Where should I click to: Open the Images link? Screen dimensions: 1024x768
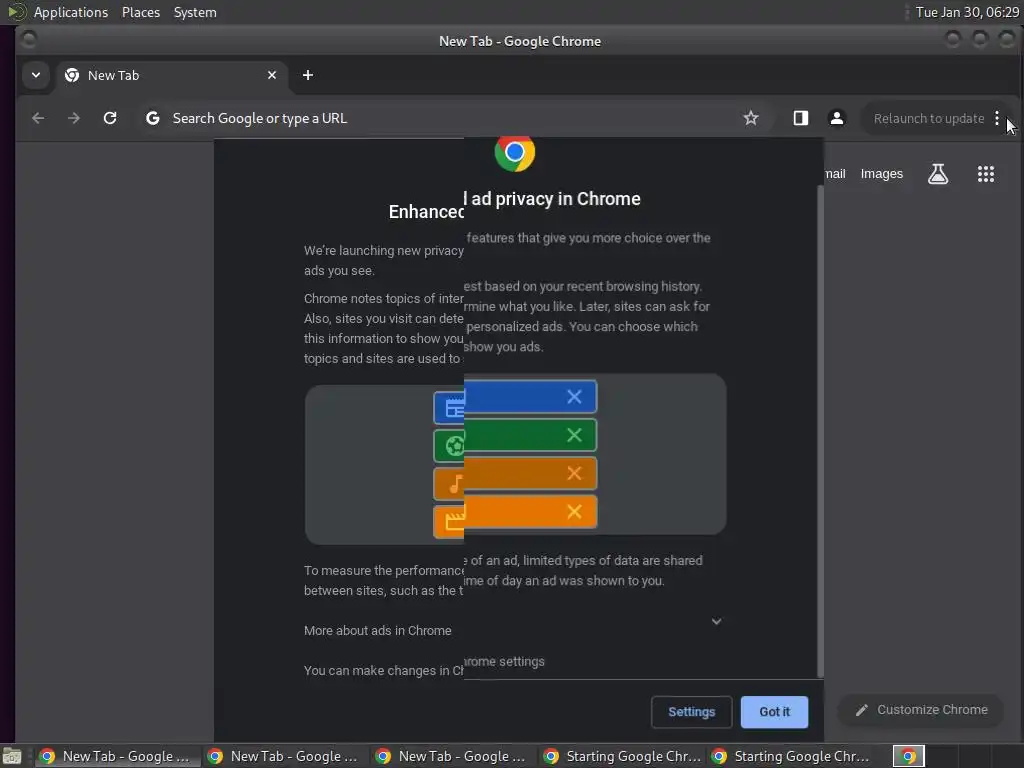coord(882,174)
